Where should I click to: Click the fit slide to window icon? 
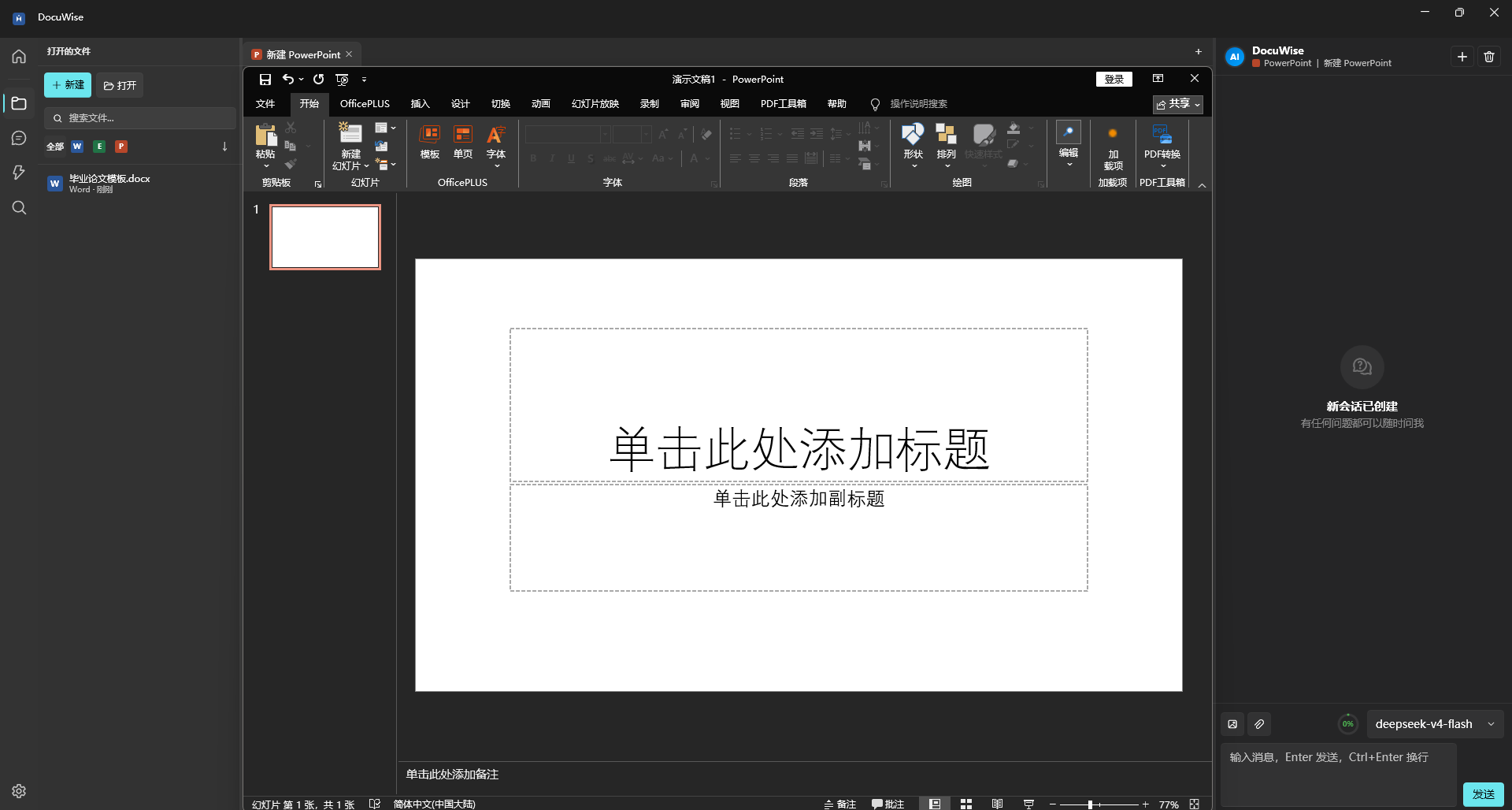(x=1195, y=804)
